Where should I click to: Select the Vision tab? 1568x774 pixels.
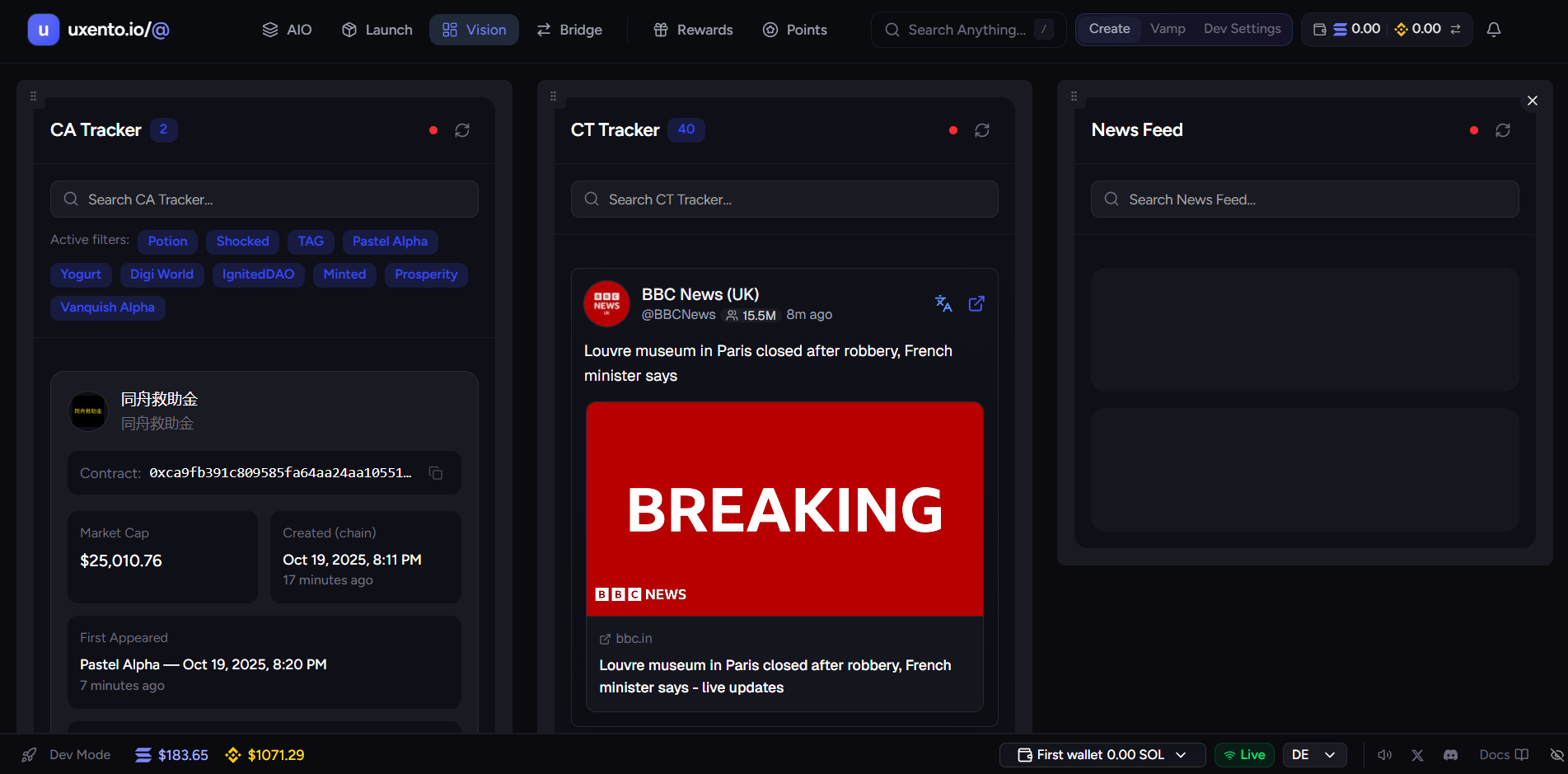pos(474,30)
